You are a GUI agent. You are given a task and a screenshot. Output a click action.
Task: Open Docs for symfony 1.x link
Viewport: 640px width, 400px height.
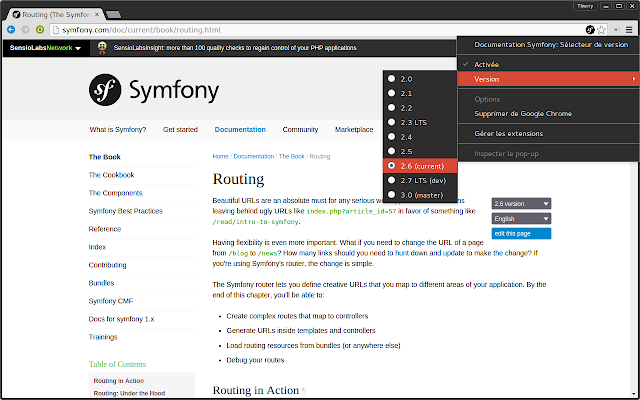121,319
